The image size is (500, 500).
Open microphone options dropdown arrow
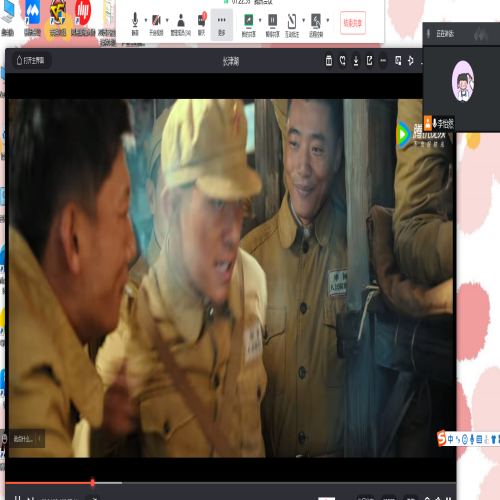click(146, 20)
